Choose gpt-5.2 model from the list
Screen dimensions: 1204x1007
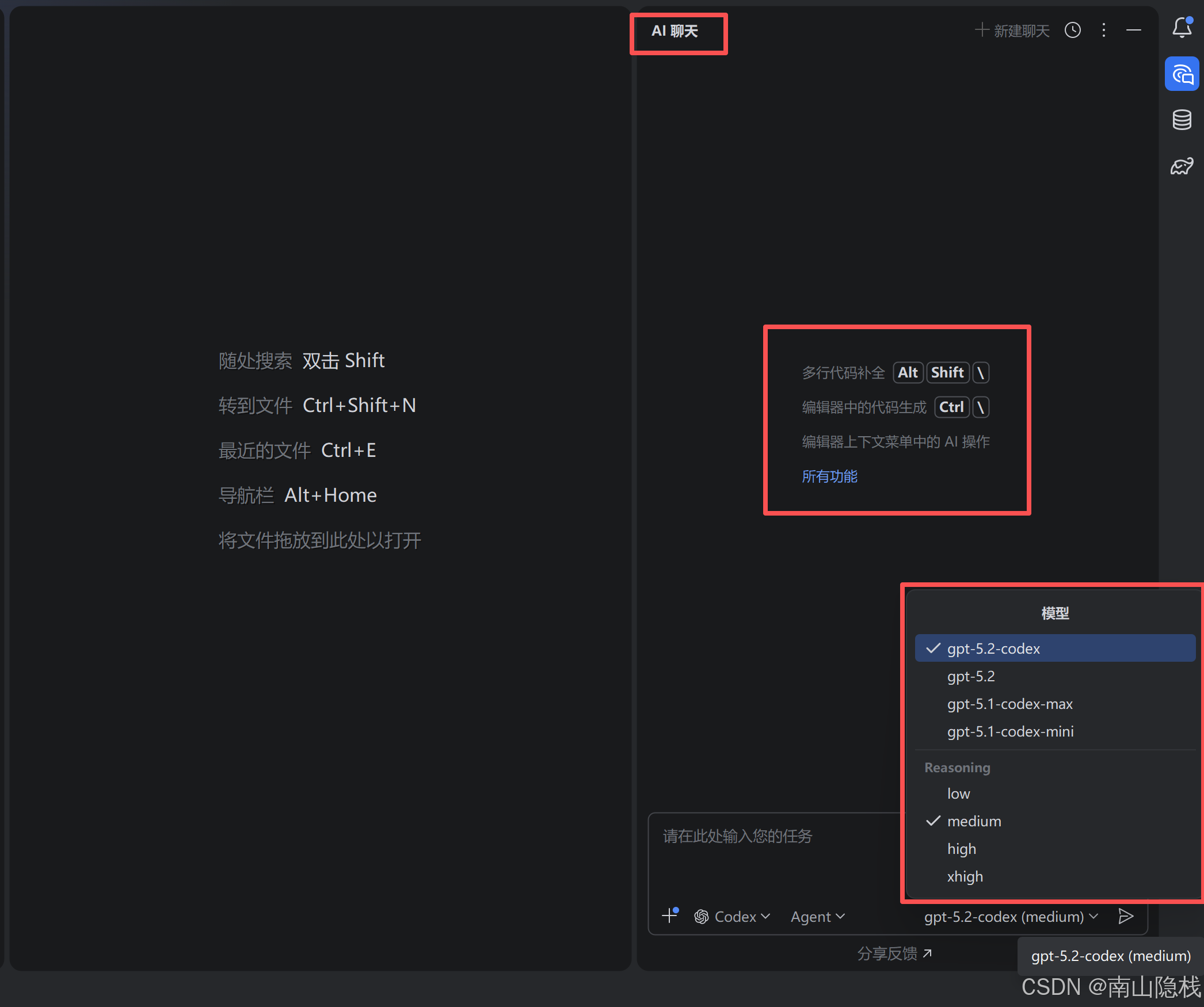tap(971, 676)
